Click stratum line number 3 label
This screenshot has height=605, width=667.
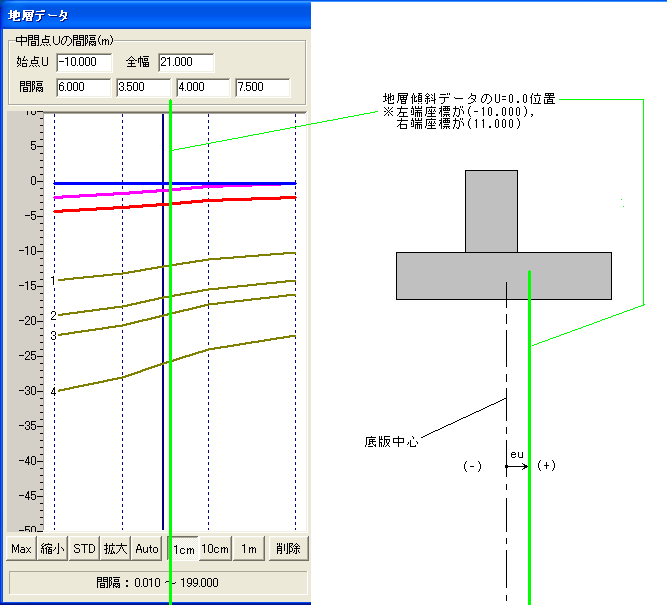pyautogui.click(x=53, y=335)
